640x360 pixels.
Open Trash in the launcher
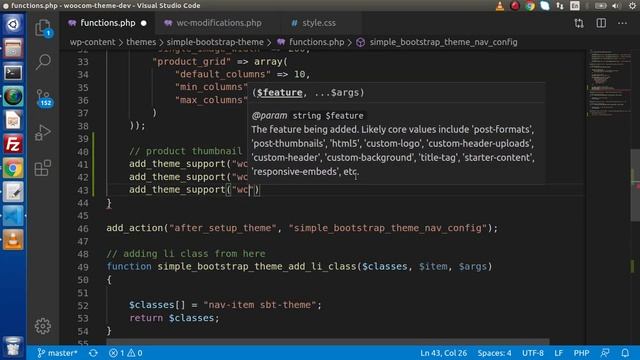(13, 346)
